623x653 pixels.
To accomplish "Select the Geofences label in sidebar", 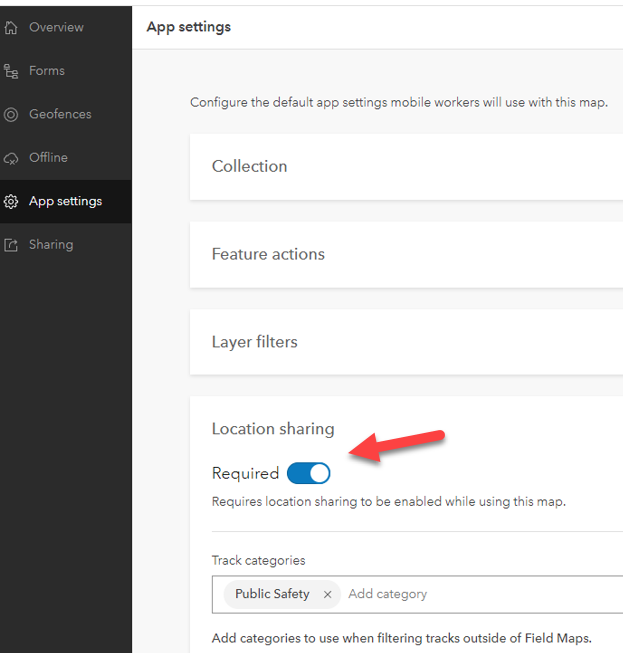I will (x=60, y=114).
